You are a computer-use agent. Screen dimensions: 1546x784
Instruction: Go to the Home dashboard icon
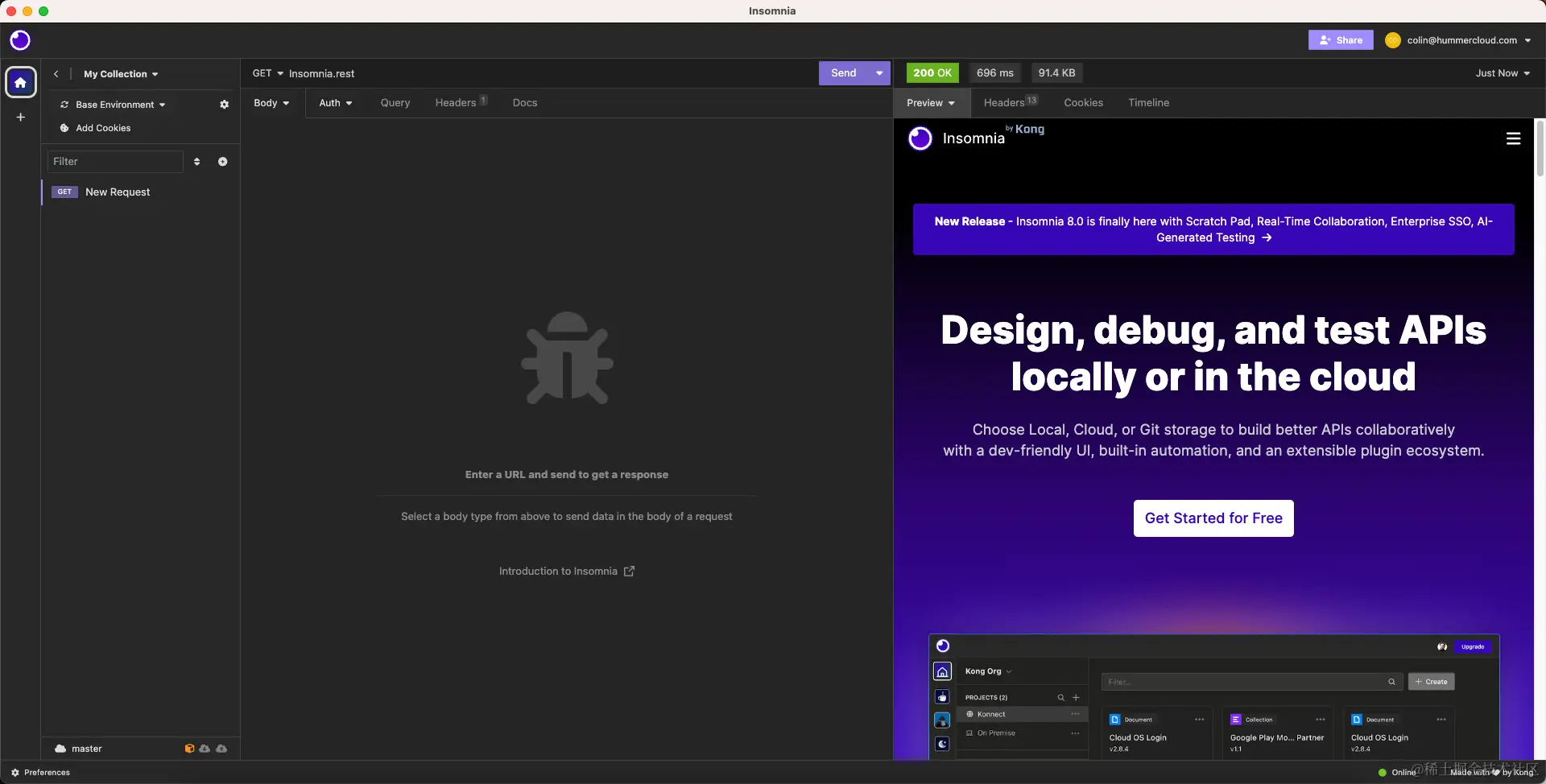click(x=21, y=82)
